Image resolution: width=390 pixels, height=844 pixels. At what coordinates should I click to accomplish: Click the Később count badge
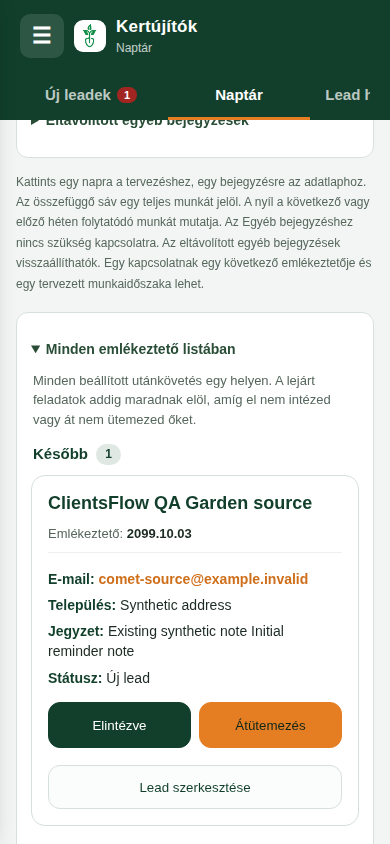click(109, 454)
